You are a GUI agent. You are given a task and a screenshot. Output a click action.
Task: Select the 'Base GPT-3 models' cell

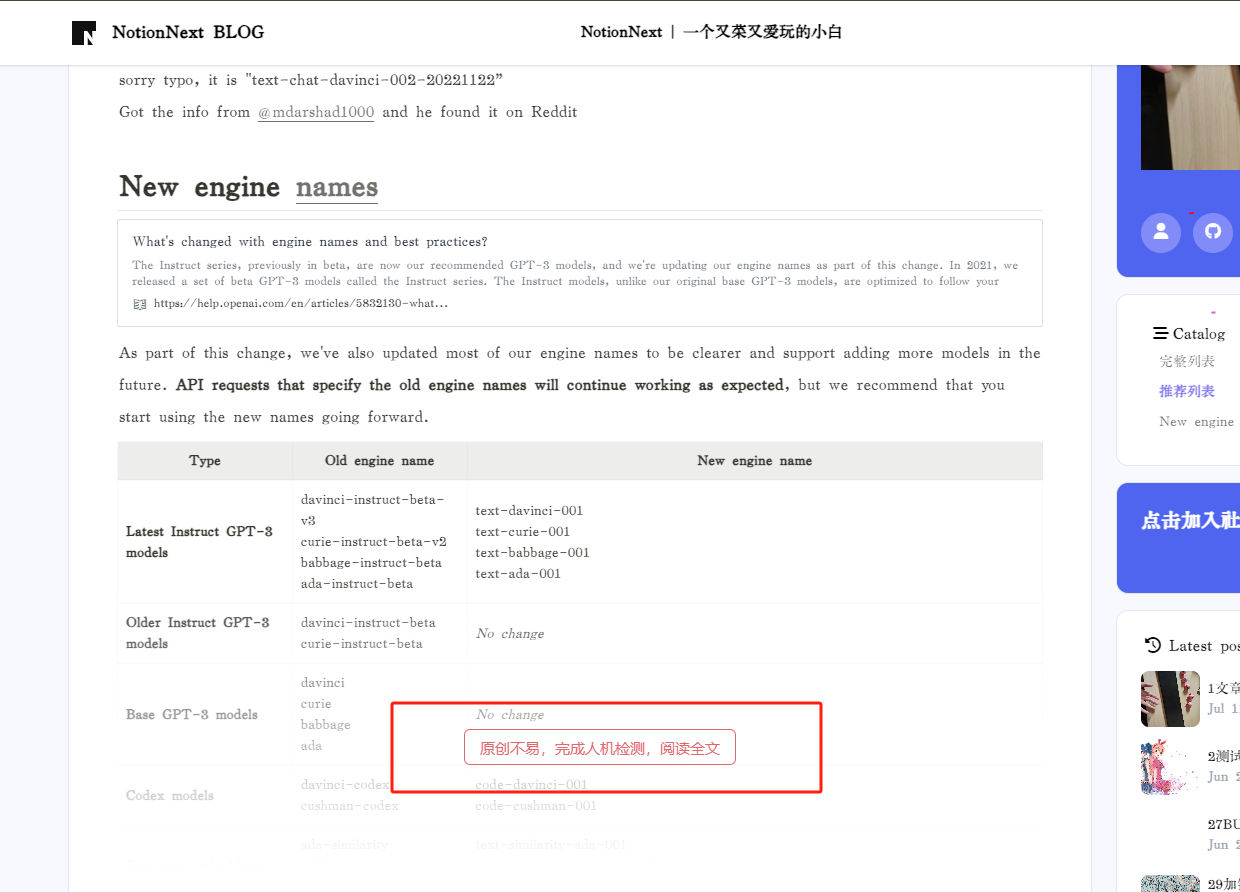pyautogui.click(x=205, y=715)
